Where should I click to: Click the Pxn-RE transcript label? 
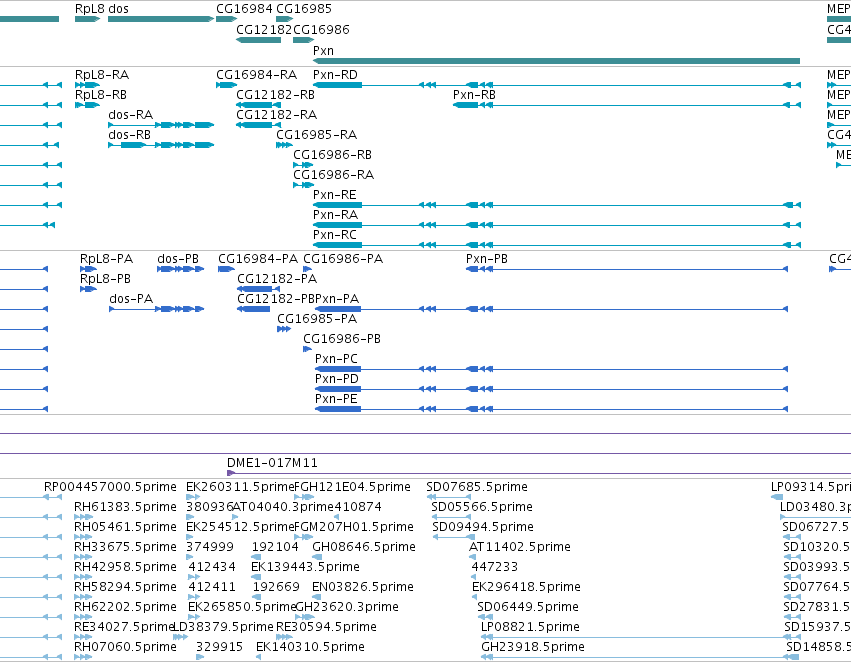[335, 195]
